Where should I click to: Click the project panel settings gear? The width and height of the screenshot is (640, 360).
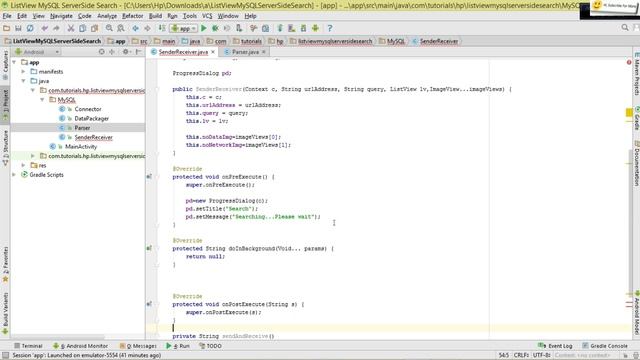[x=126, y=52]
